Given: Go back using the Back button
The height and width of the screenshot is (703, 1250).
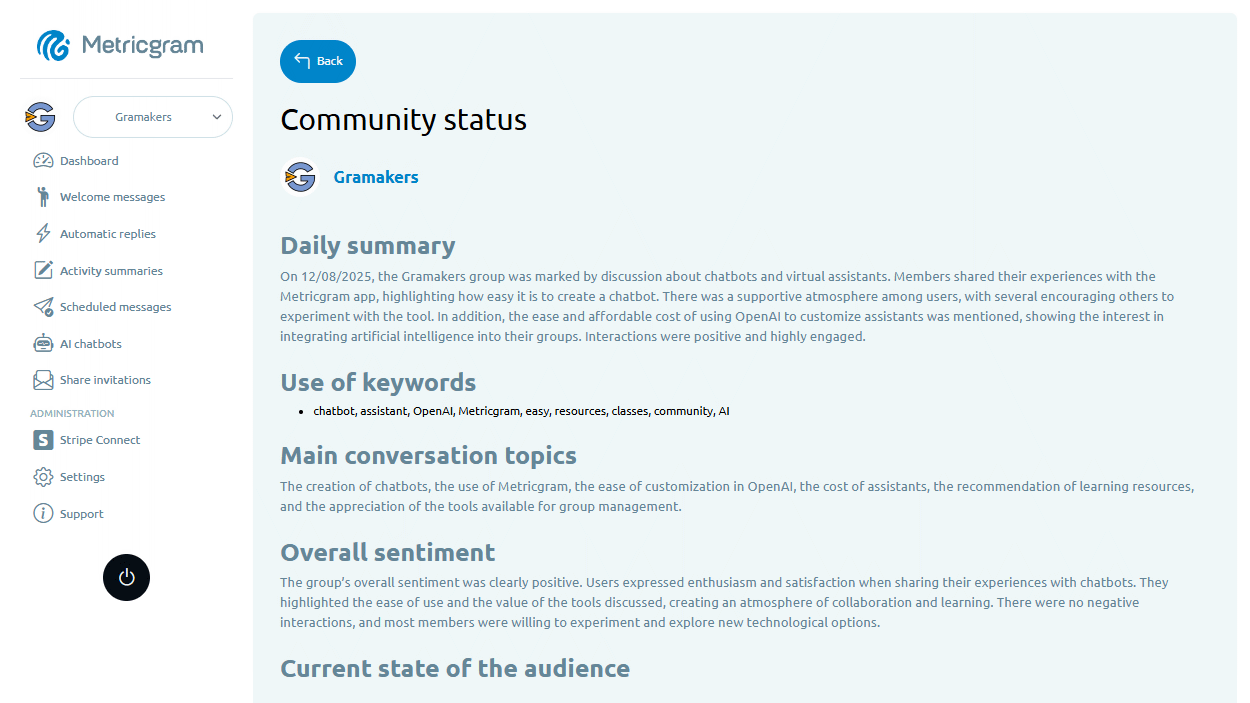Looking at the screenshot, I should tap(318, 62).
